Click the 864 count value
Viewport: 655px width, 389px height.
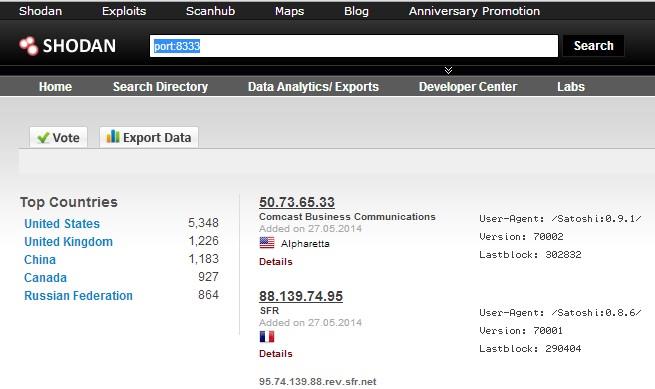click(x=208, y=295)
